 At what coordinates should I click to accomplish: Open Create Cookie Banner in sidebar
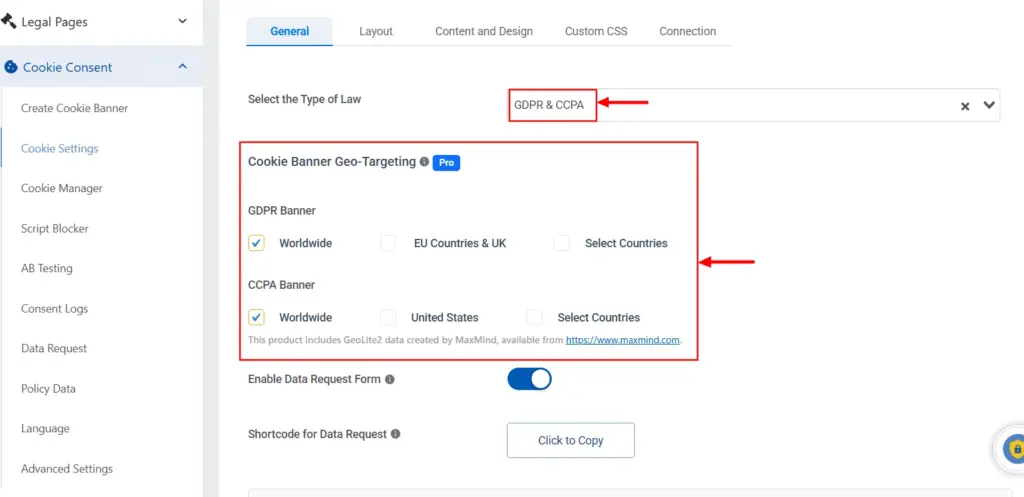pos(74,108)
